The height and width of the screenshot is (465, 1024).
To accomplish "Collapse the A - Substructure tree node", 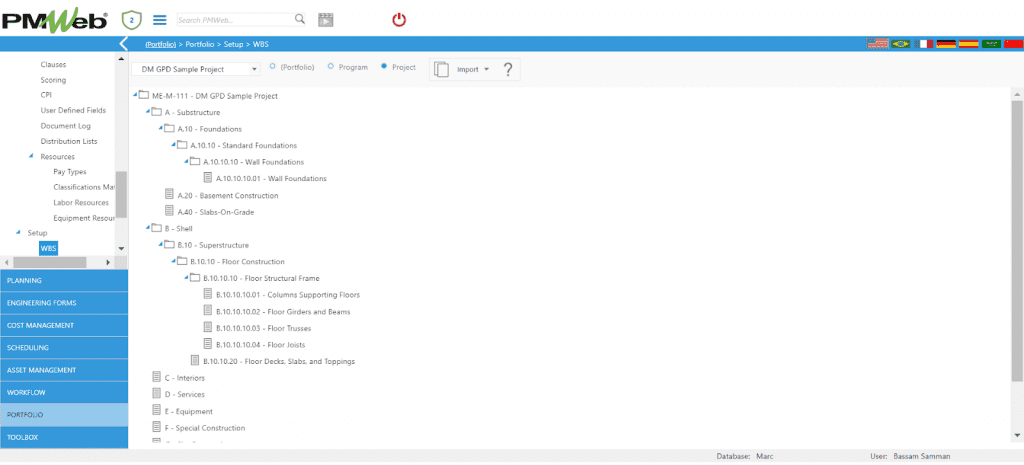I will click(147, 112).
